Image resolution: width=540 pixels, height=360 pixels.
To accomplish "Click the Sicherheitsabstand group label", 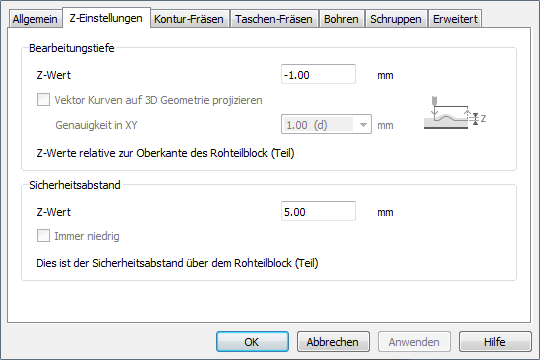I will (x=75, y=185).
